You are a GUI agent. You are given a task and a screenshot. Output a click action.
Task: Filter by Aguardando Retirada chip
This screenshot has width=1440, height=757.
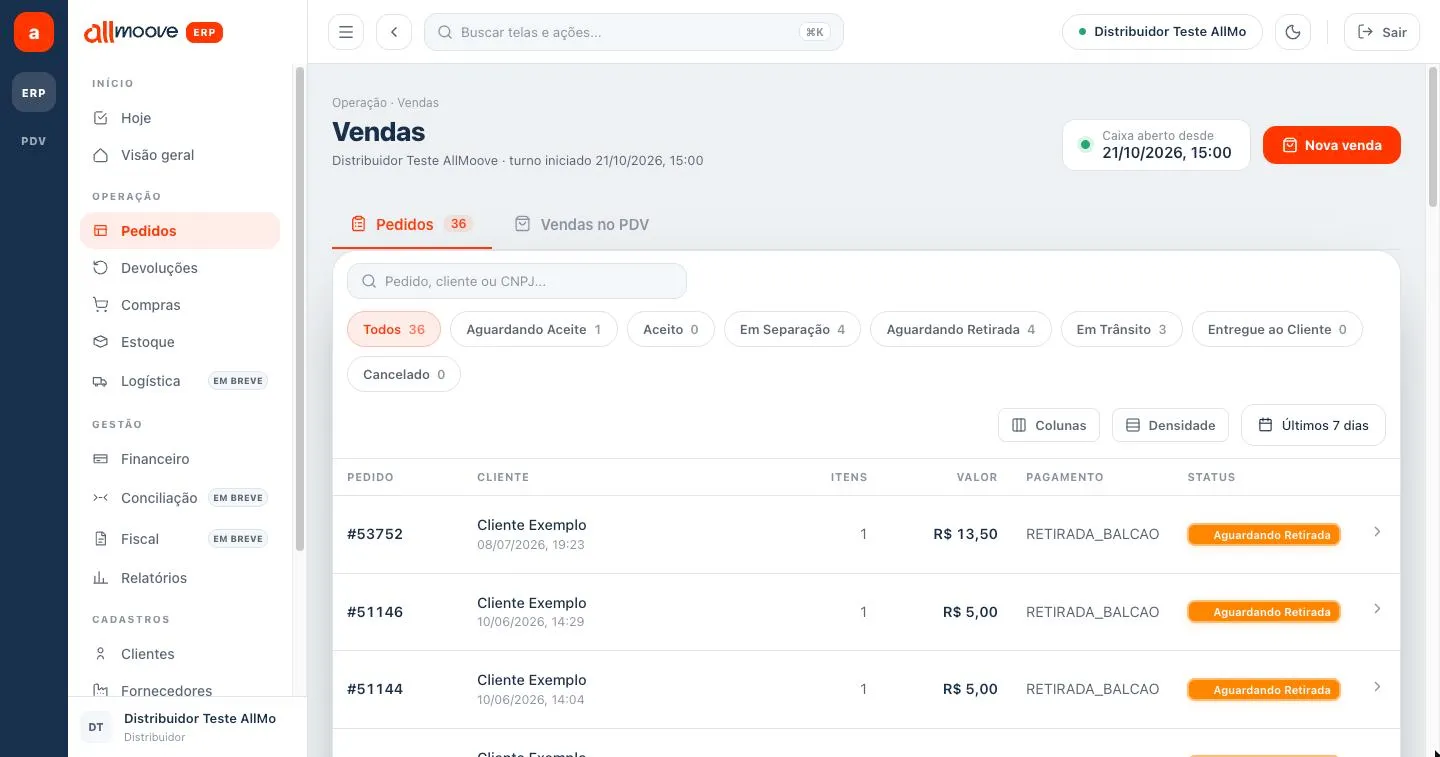click(961, 329)
